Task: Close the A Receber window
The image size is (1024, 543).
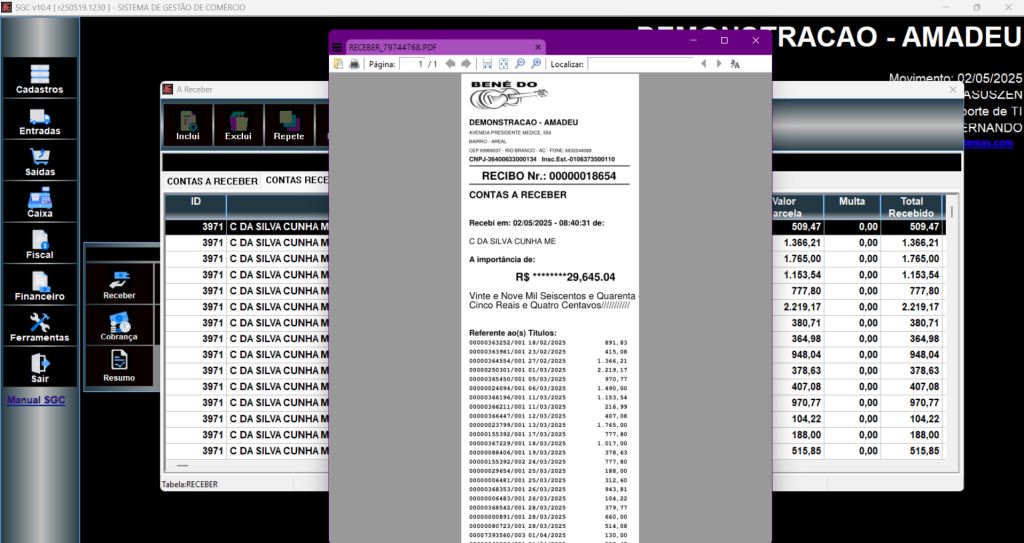Action: (x=952, y=89)
